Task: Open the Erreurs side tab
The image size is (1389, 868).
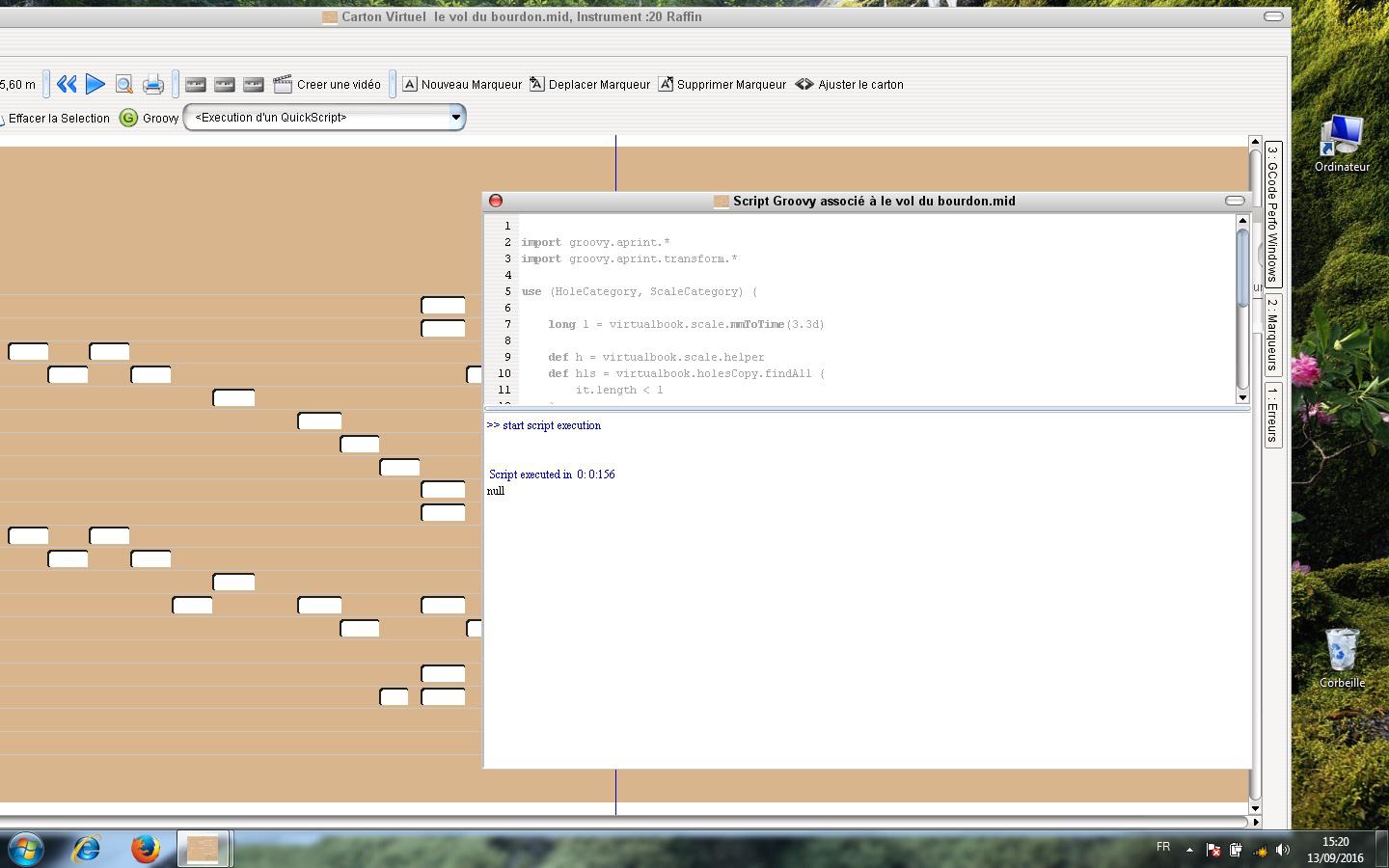Action: pos(1272,415)
